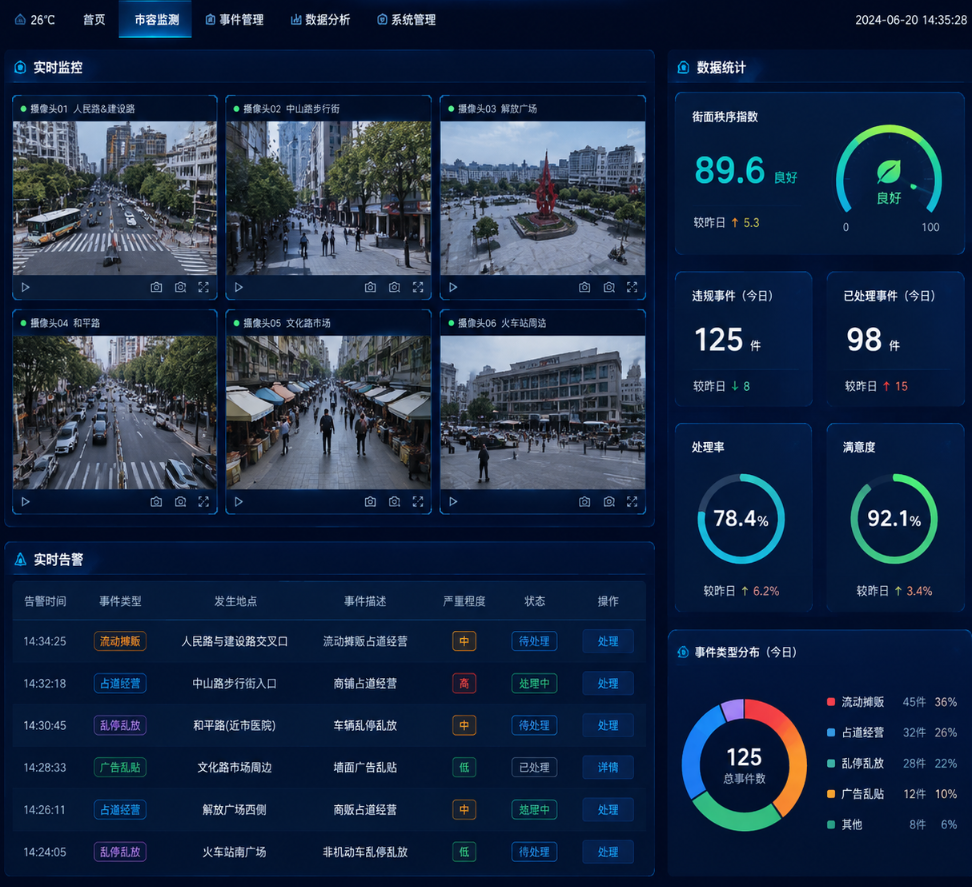Click the 流动摊贩 tag in the 14:34:25 row
Screen dimensions: 972x887
tap(120, 642)
